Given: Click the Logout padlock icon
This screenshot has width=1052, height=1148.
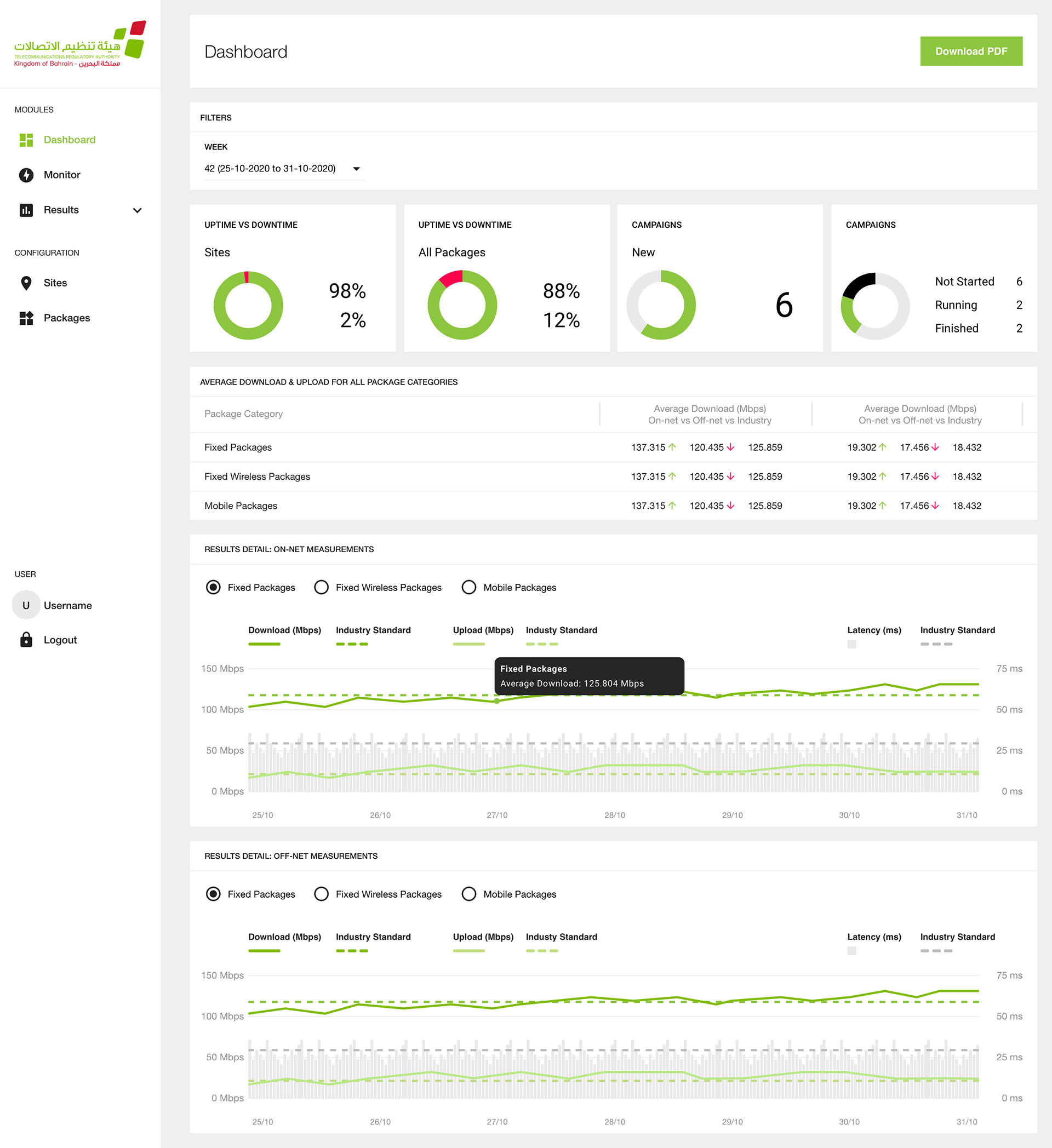Looking at the screenshot, I should click(x=26, y=640).
